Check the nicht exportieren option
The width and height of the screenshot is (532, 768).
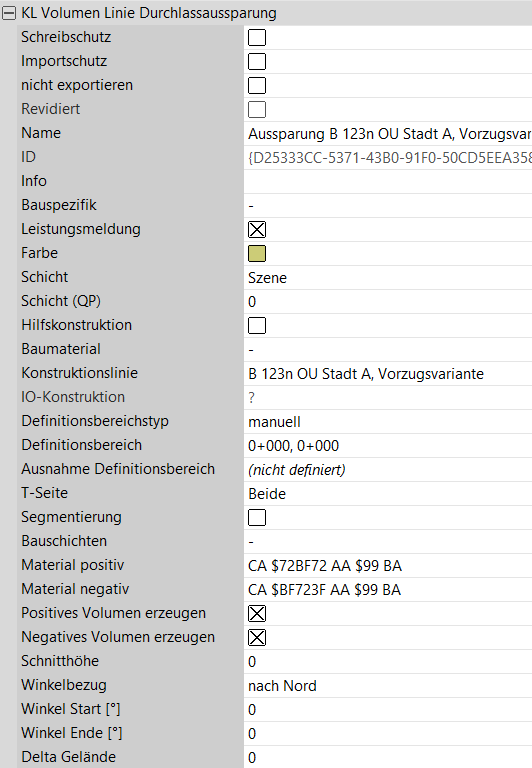point(257,86)
